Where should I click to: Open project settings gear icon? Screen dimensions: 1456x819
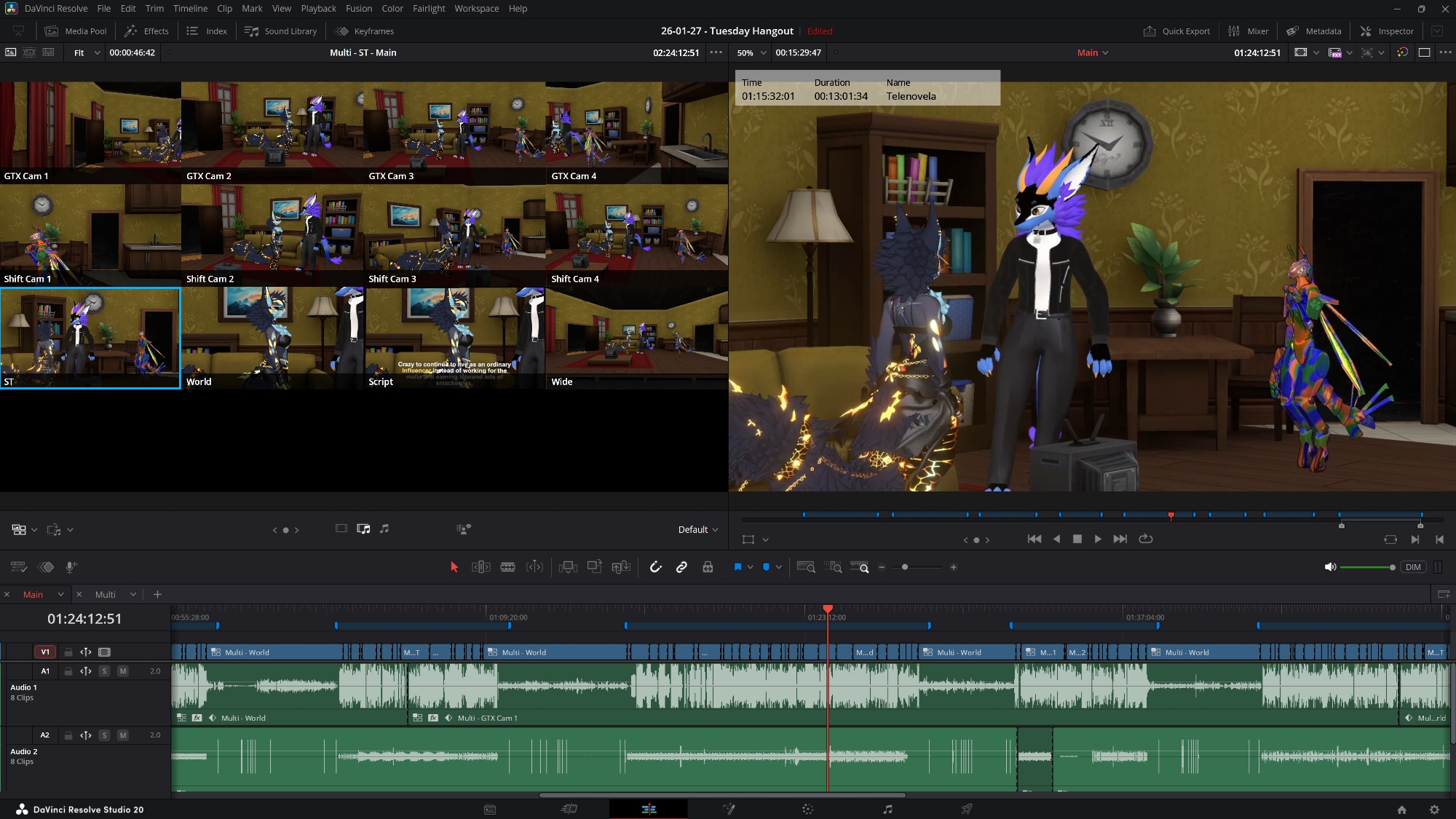pyautogui.click(x=1434, y=809)
